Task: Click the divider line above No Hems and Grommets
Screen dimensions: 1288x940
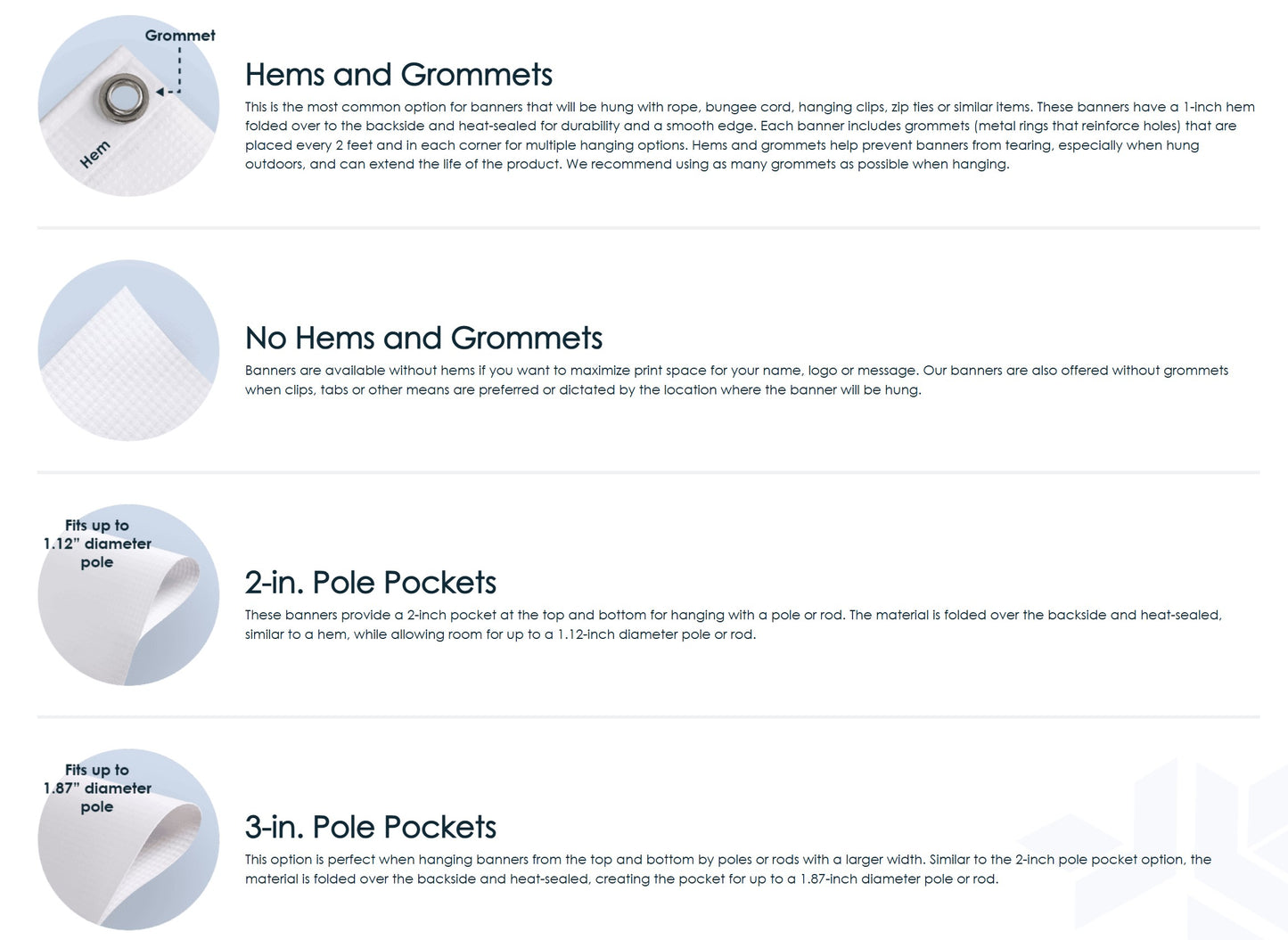Action: click(x=648, y=228)
